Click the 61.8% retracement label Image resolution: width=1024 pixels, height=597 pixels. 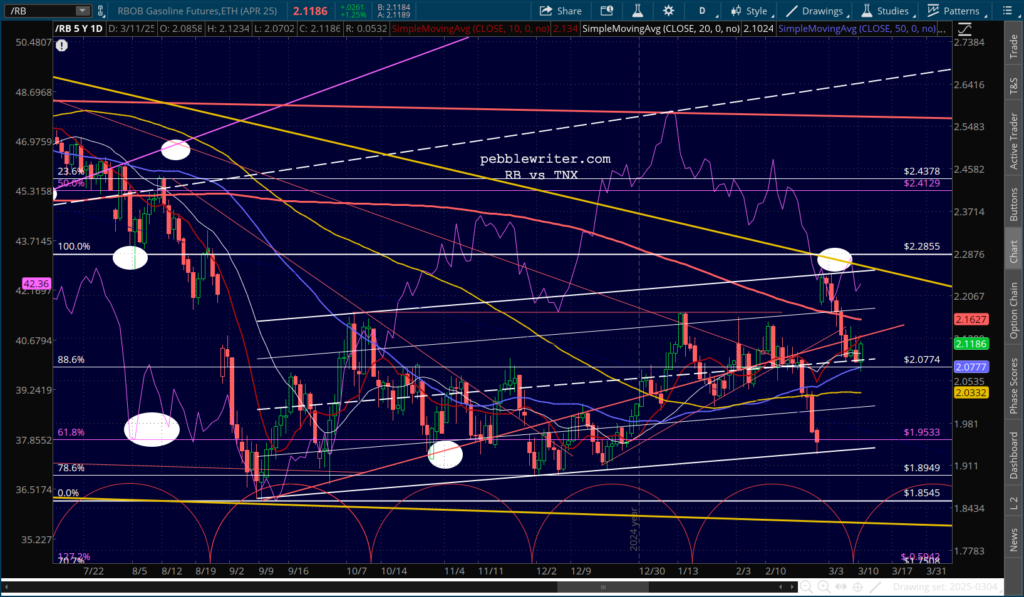[x=71, y=432]
